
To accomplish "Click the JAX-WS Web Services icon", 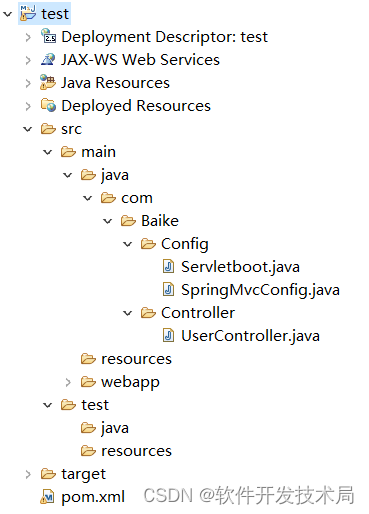I will (x=48, y=59).
